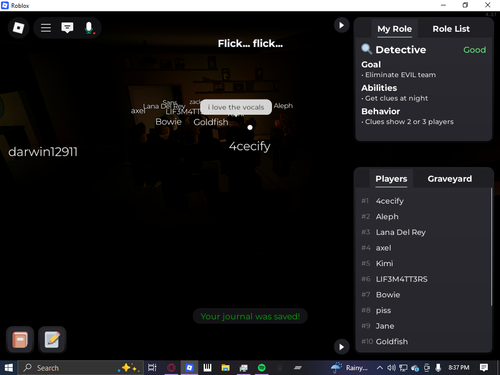Viewport: 500px width, 375px height.
Task: Select player #2 Aleph in the list
Action: (x=423, y=217)
